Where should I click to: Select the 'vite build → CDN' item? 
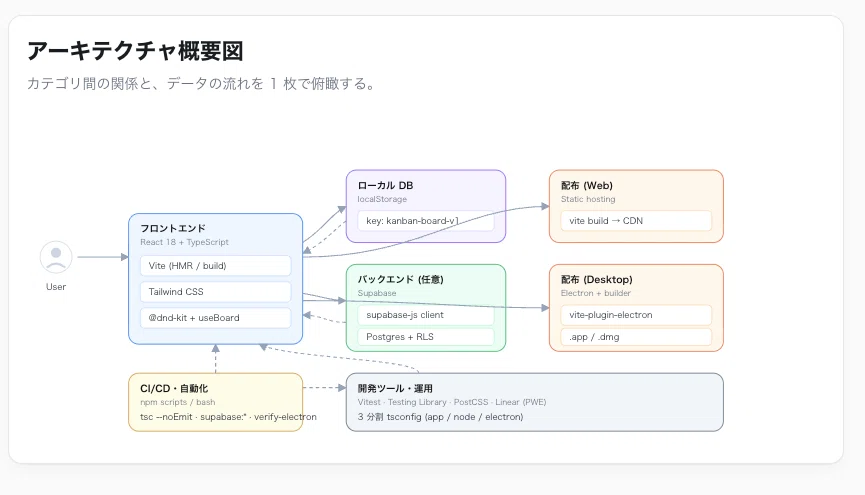636,221
